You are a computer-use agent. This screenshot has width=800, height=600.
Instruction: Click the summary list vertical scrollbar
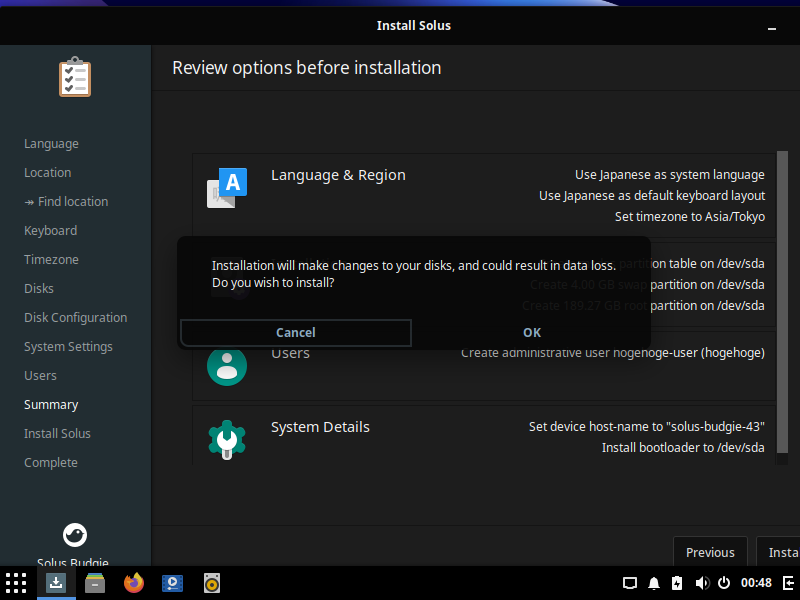[x=782, y=302]
